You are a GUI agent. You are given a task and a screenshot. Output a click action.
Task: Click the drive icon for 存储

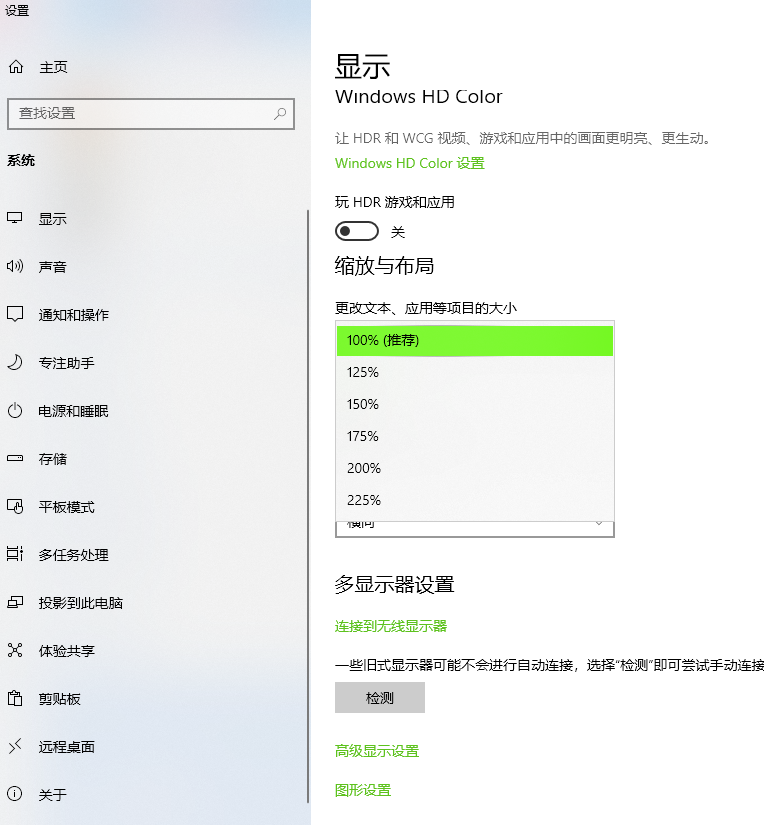click(15, 458)
